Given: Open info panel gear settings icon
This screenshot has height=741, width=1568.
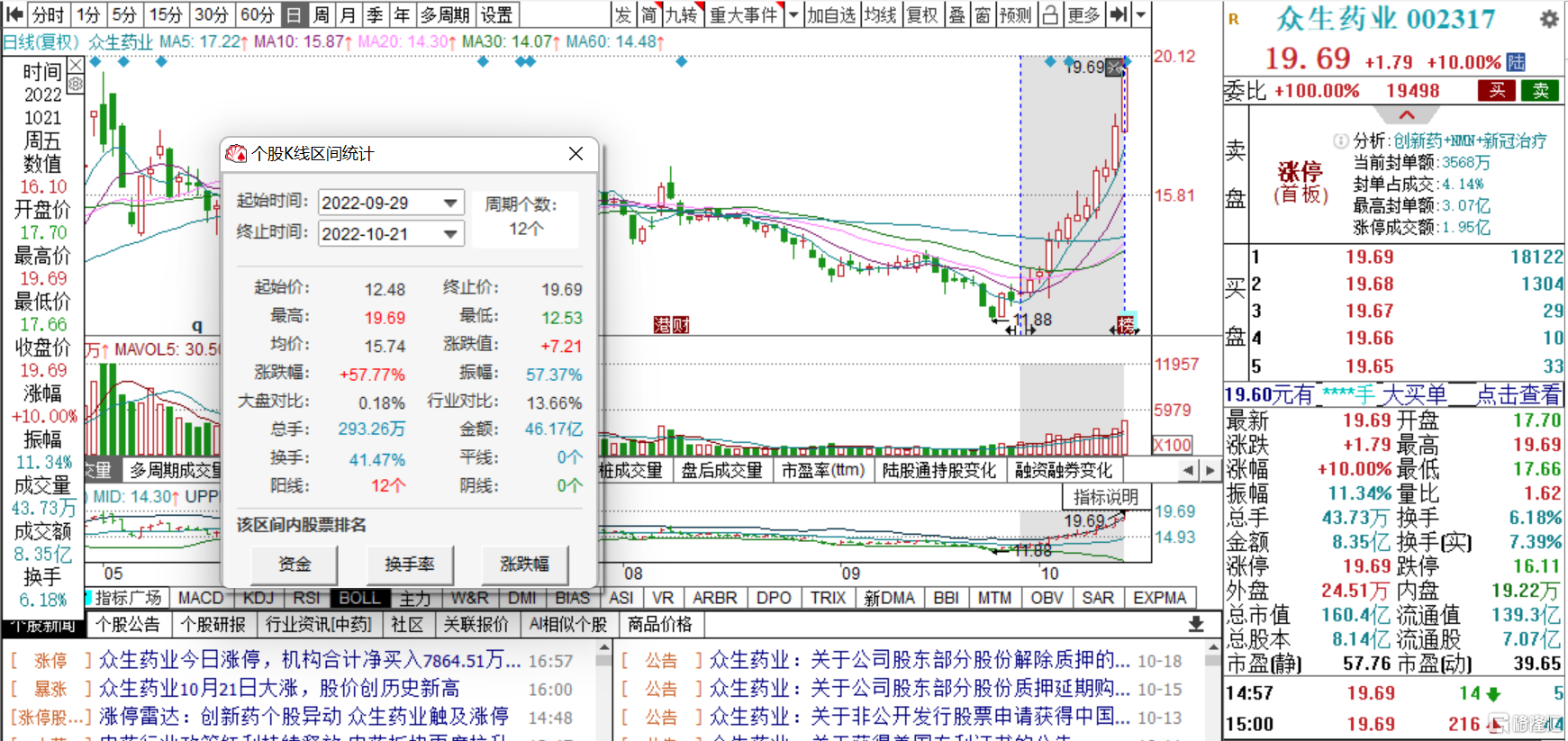Looking at the screenshot, I should (x=76, y=84).
